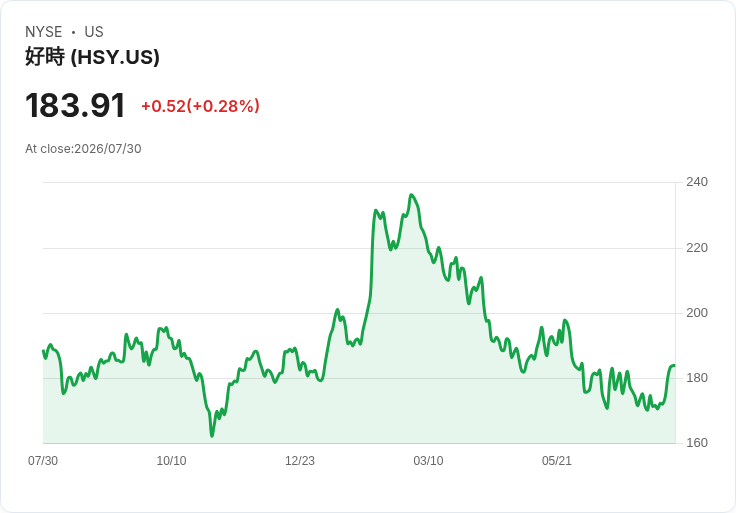
Task: Click the US market label
Action: click(94, 32)
